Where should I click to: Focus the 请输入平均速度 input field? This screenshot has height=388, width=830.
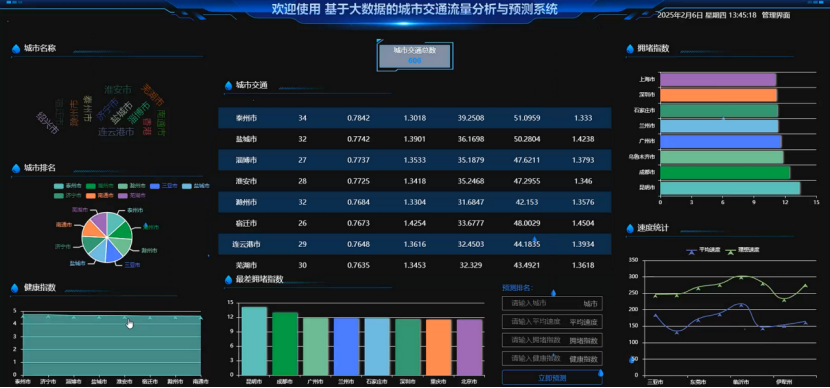pyautogui.click(x=552, y=322)
